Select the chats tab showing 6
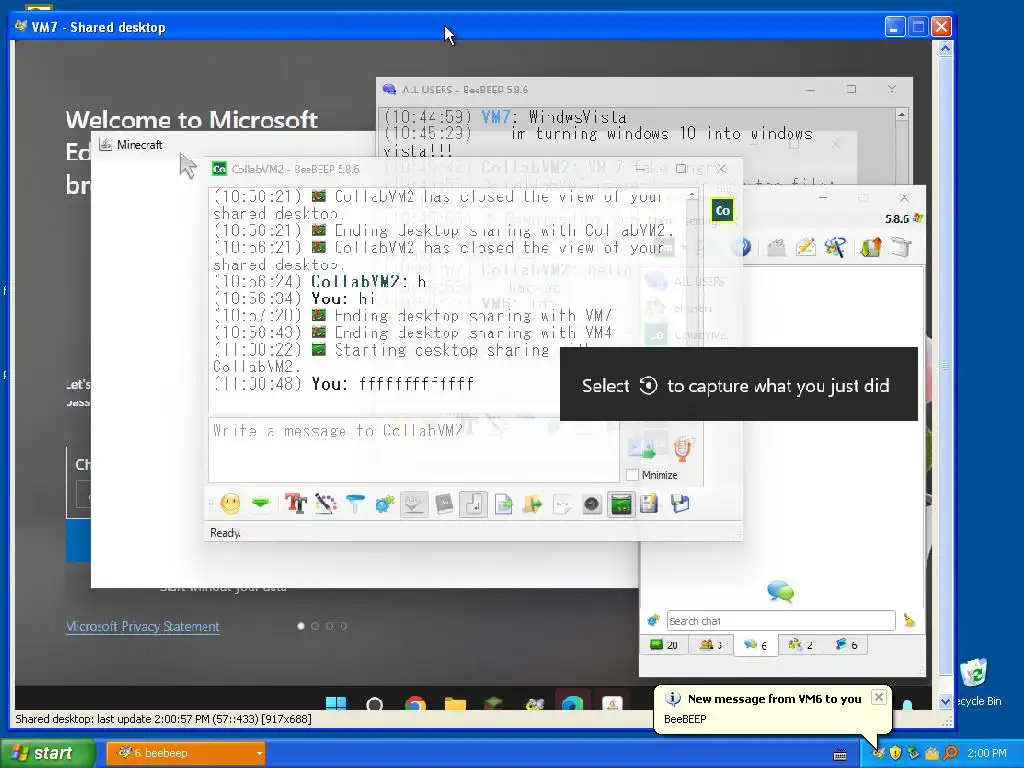1024x768 pixels. point(754,645)
